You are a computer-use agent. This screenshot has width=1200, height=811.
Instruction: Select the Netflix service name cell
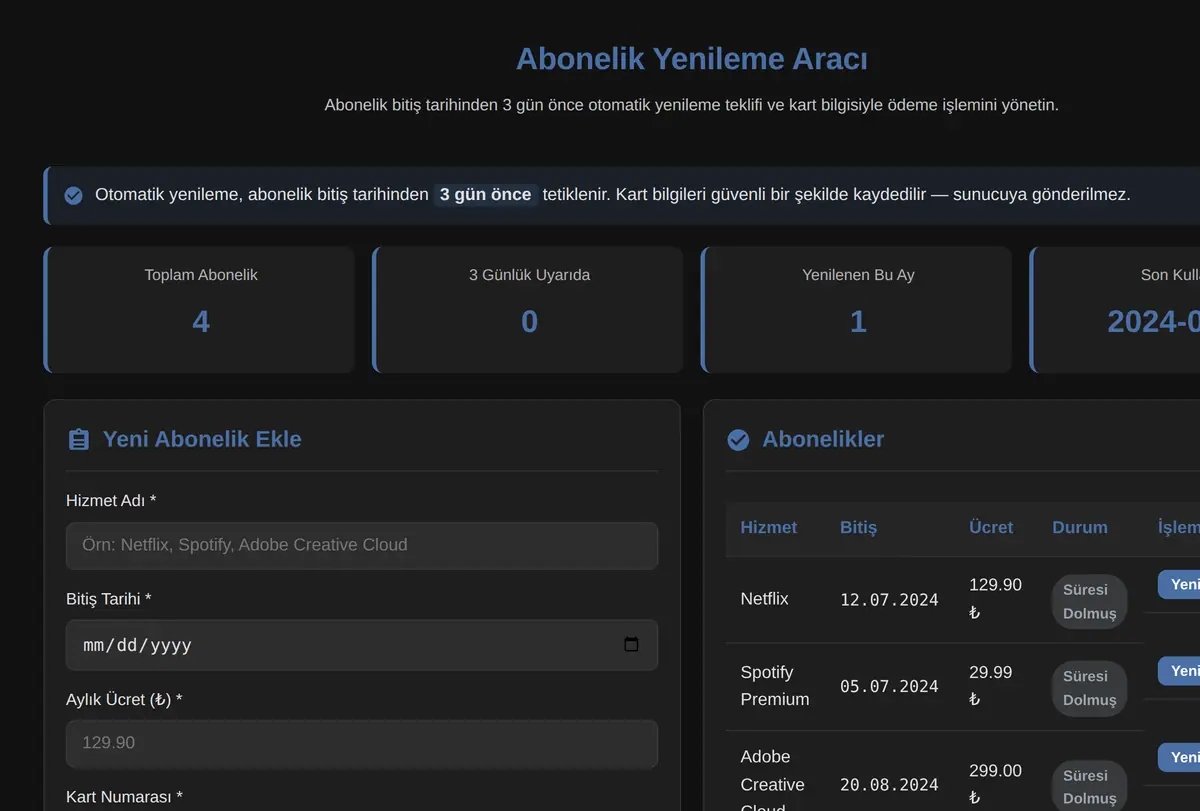[x=765, y=599]
